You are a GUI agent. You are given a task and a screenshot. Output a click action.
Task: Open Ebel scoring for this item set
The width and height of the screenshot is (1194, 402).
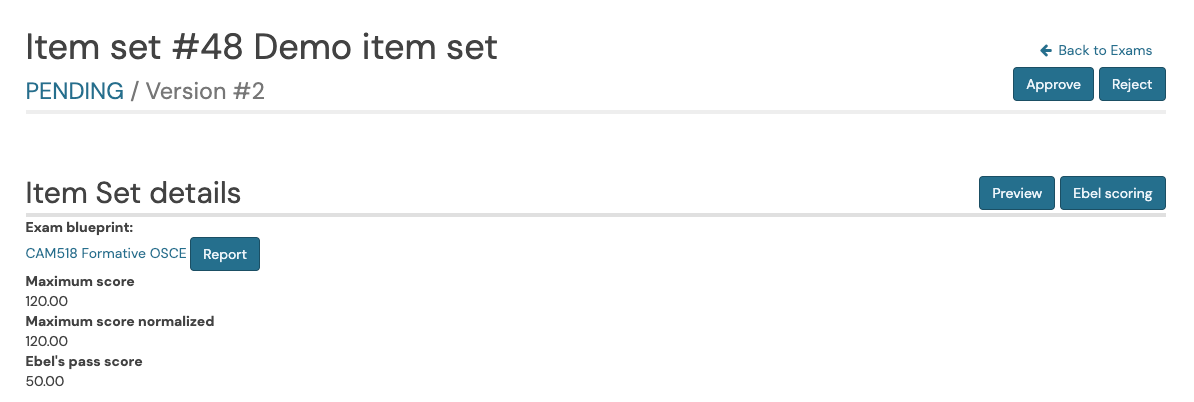click(x=1113, y=193)
